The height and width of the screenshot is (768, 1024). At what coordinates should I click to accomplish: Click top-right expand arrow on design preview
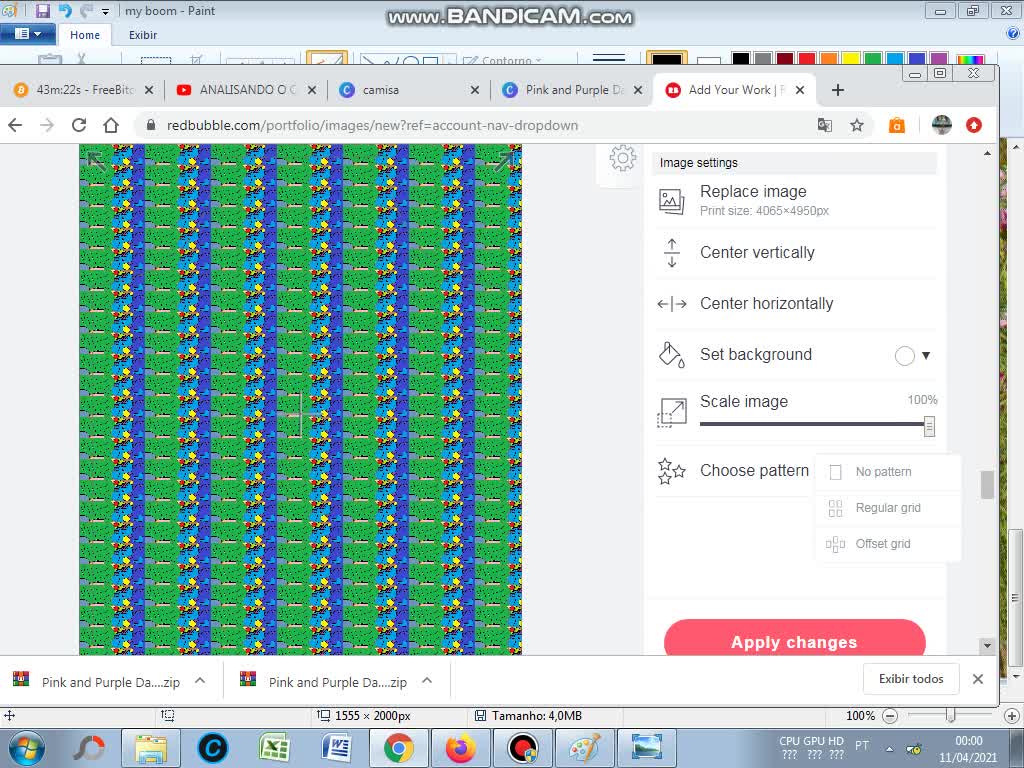[504, 161]
